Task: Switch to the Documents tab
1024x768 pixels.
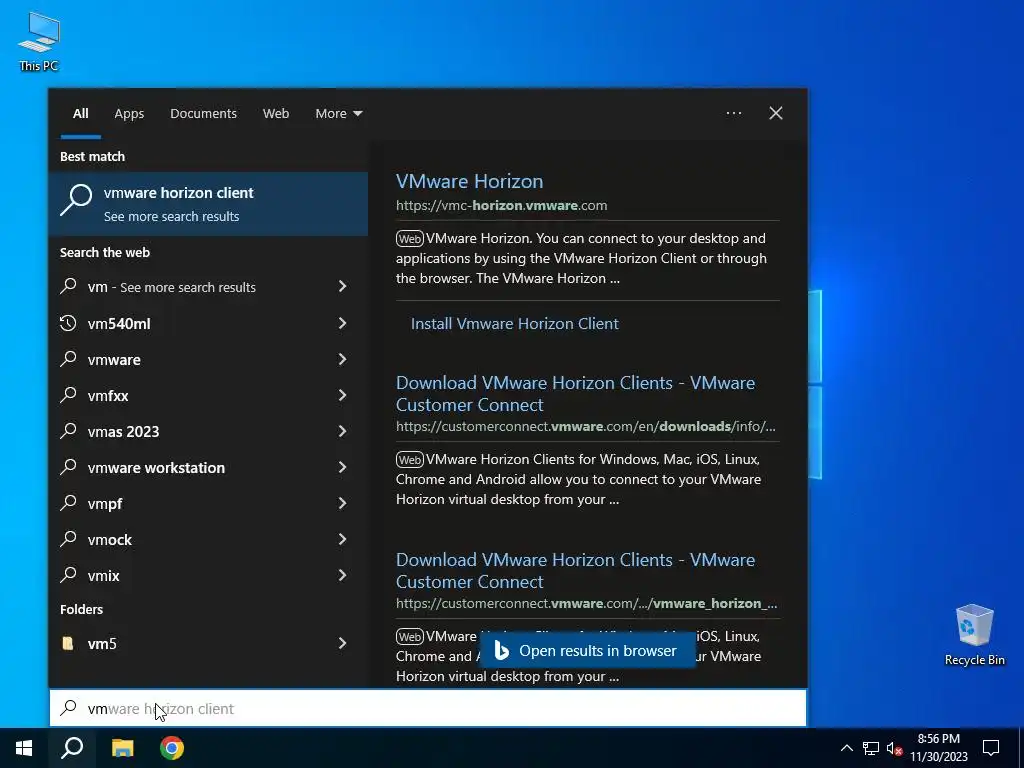Action: click(x=203, y=114)
